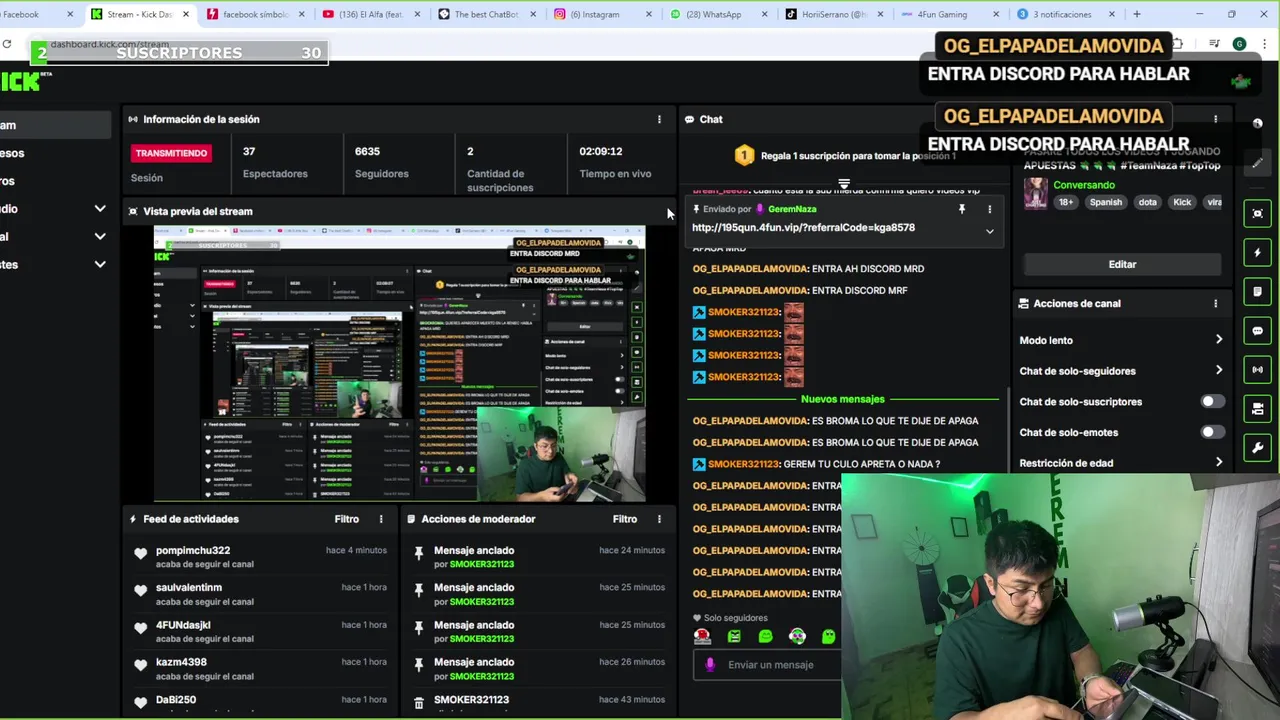Image resolution: width=1280 pixels, height=720 pixels.
Task: Click the broadcast signal icon in right sidebar
Action: coord(1258,369)
